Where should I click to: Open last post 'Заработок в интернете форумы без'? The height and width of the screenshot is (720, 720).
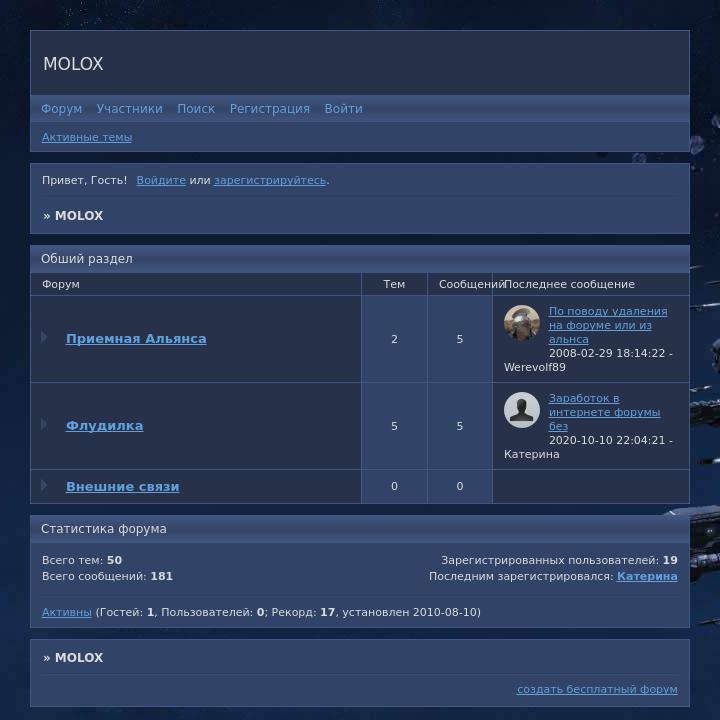coord(604,412)
